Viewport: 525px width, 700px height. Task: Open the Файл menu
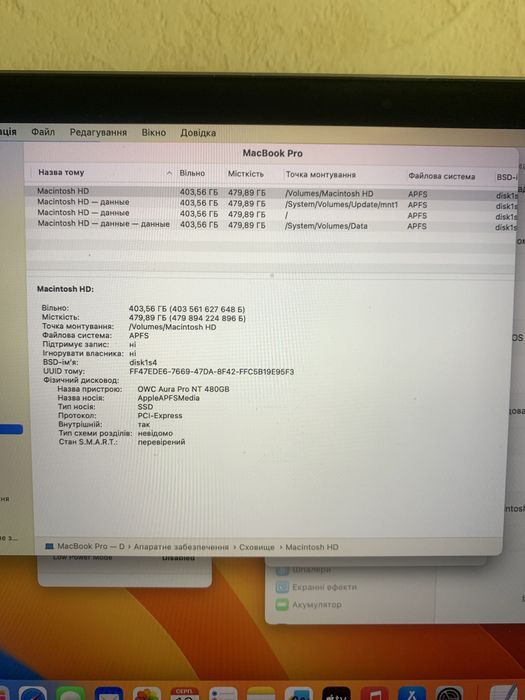click(43, 132)
